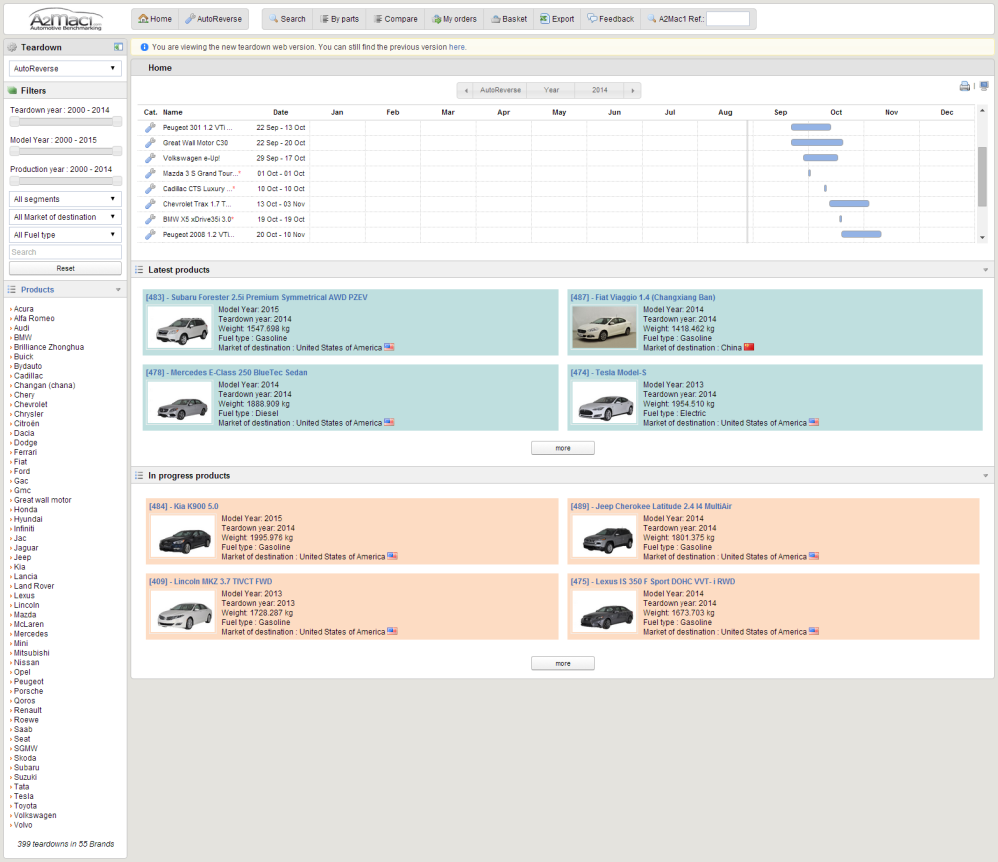Click the green Filters heading icon
Screen dimensions: 998x862
[12, 90]
